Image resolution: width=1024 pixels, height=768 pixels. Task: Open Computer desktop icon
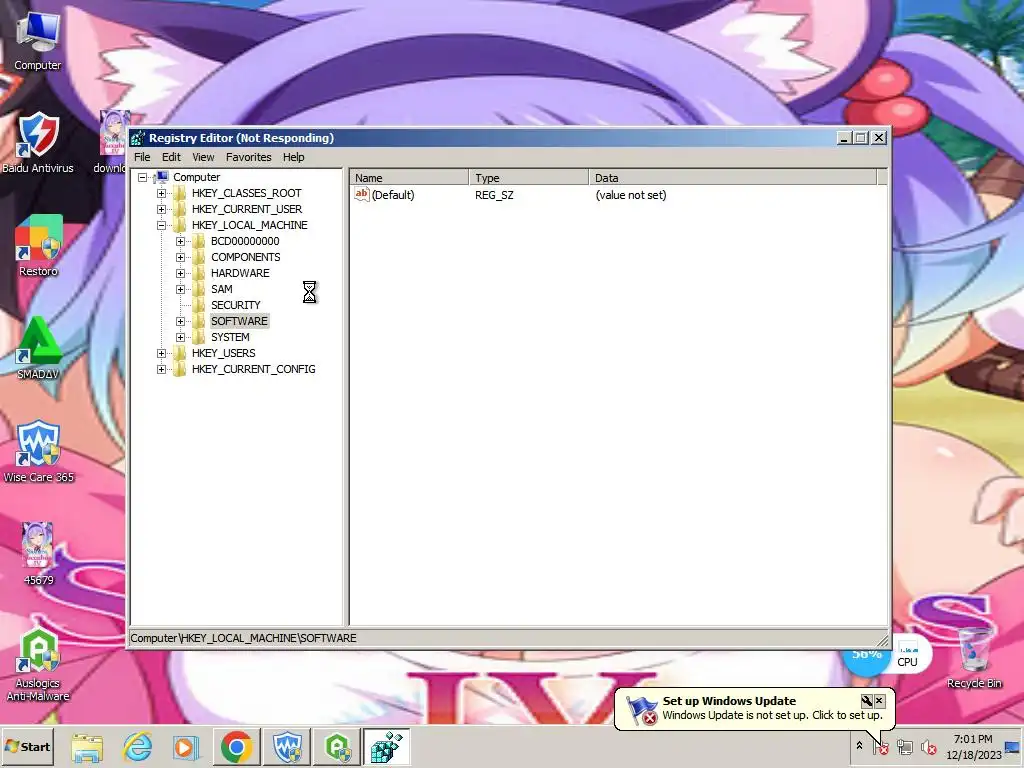38,40
